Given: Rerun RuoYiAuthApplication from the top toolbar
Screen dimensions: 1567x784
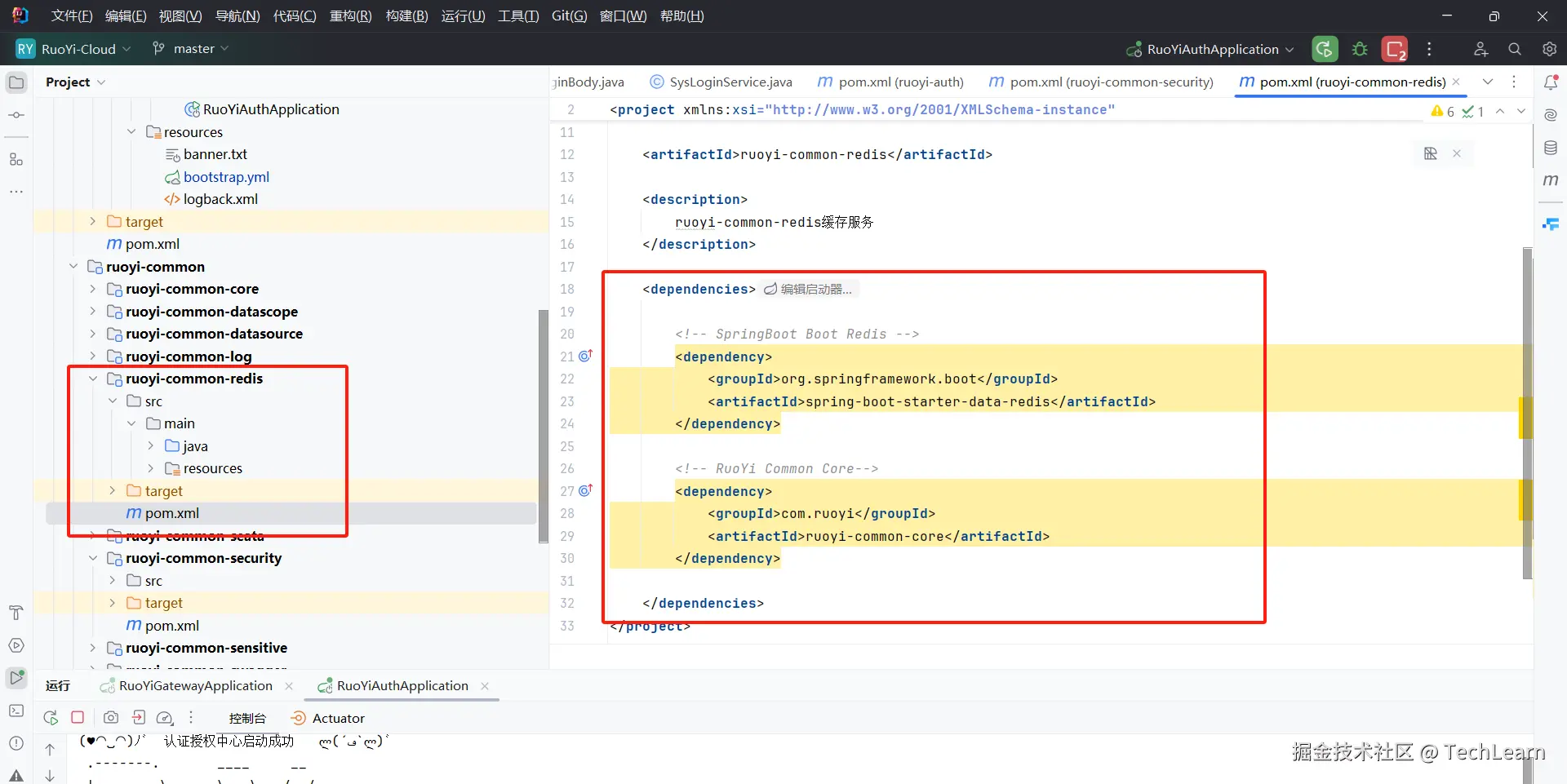Looking at the screenshot, I should click(x=1325, y=49).
